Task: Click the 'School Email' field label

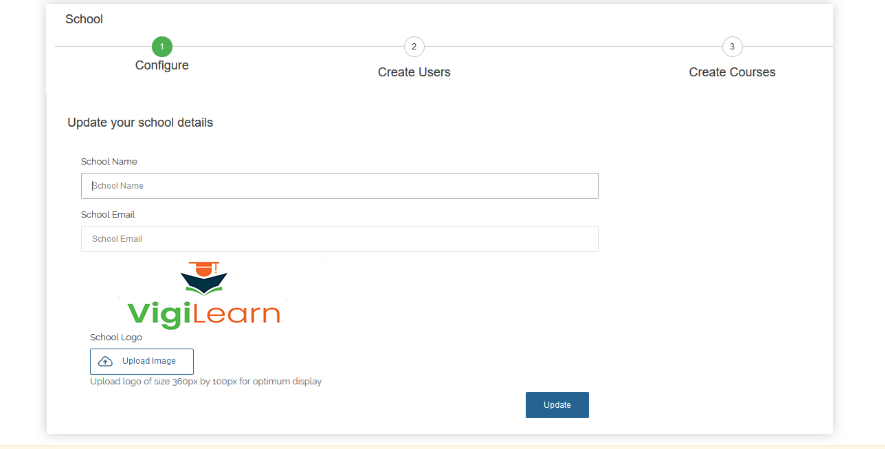Action: pyautogui.click(x=108, y=214)
